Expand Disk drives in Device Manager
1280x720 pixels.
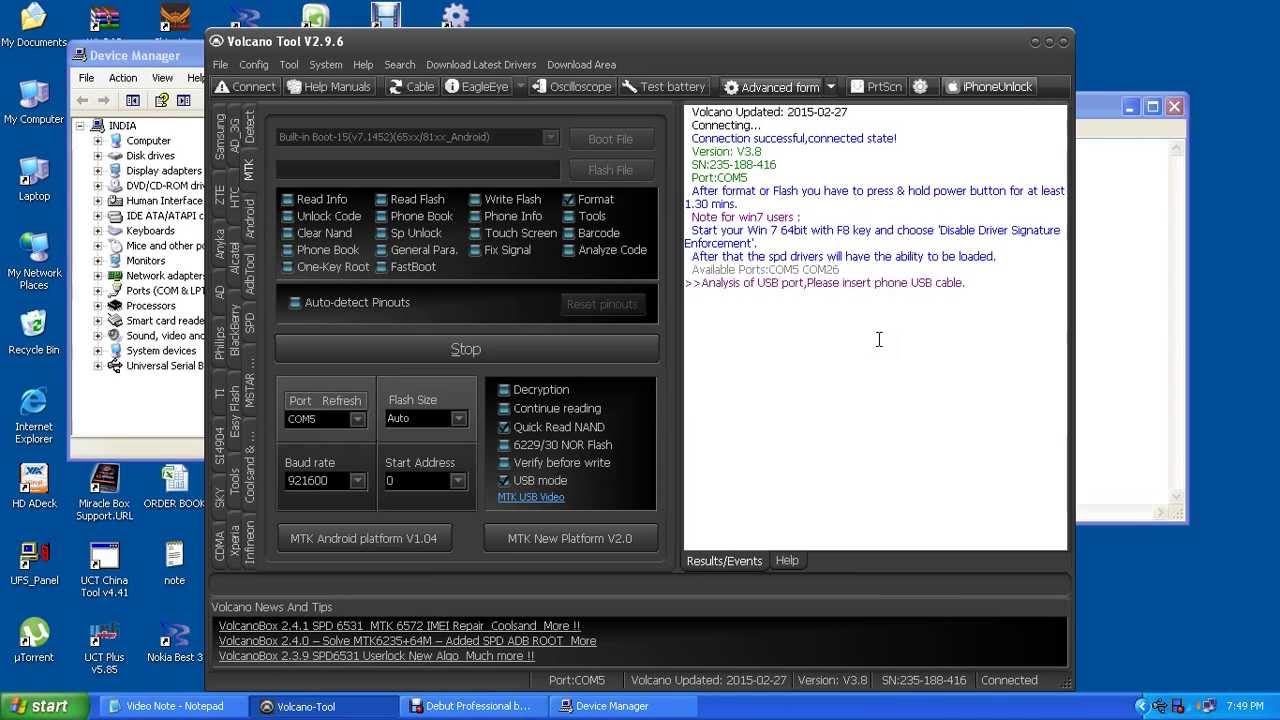pos(98,156)
